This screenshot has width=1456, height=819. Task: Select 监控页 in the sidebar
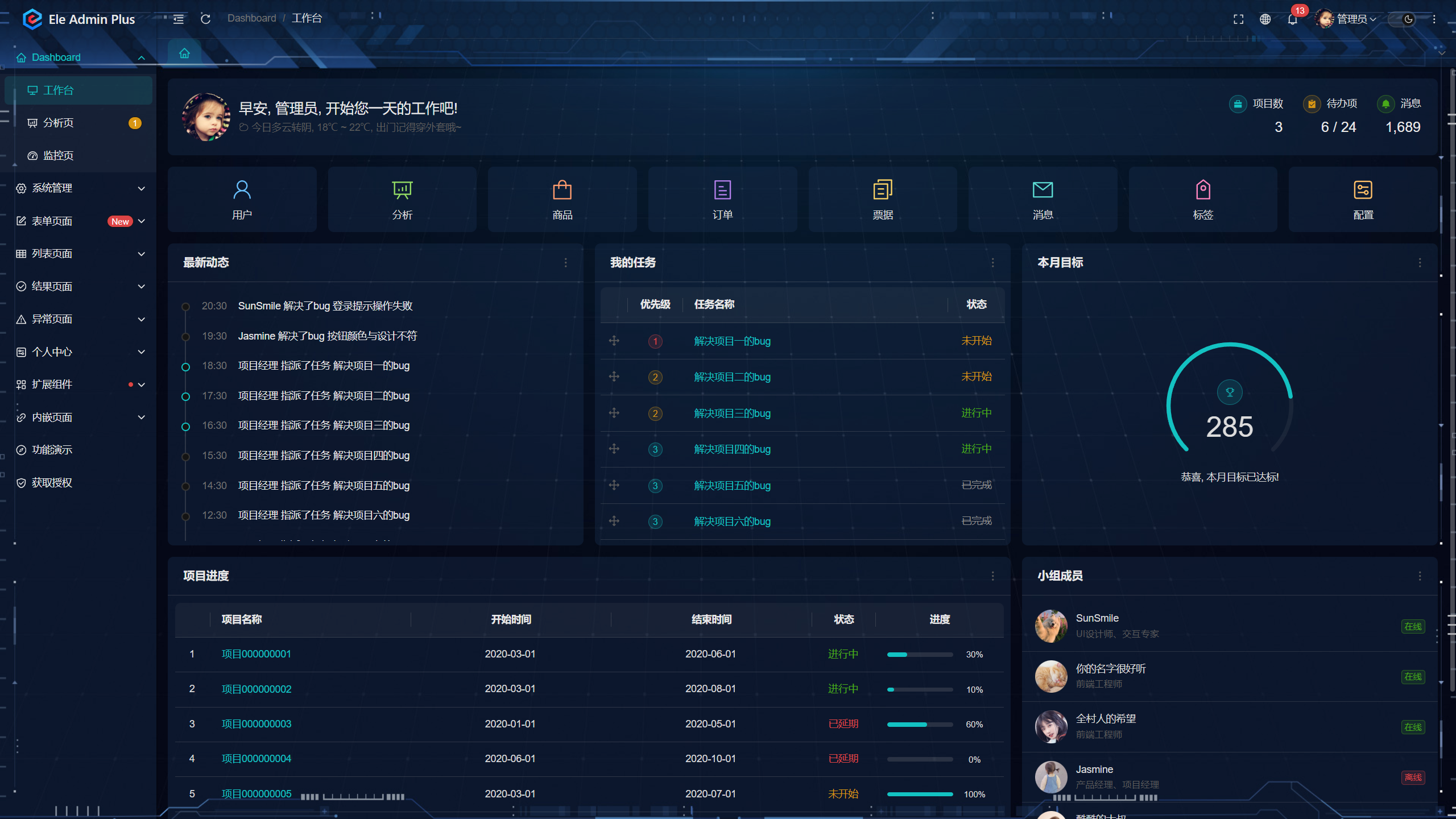(59, 156)
